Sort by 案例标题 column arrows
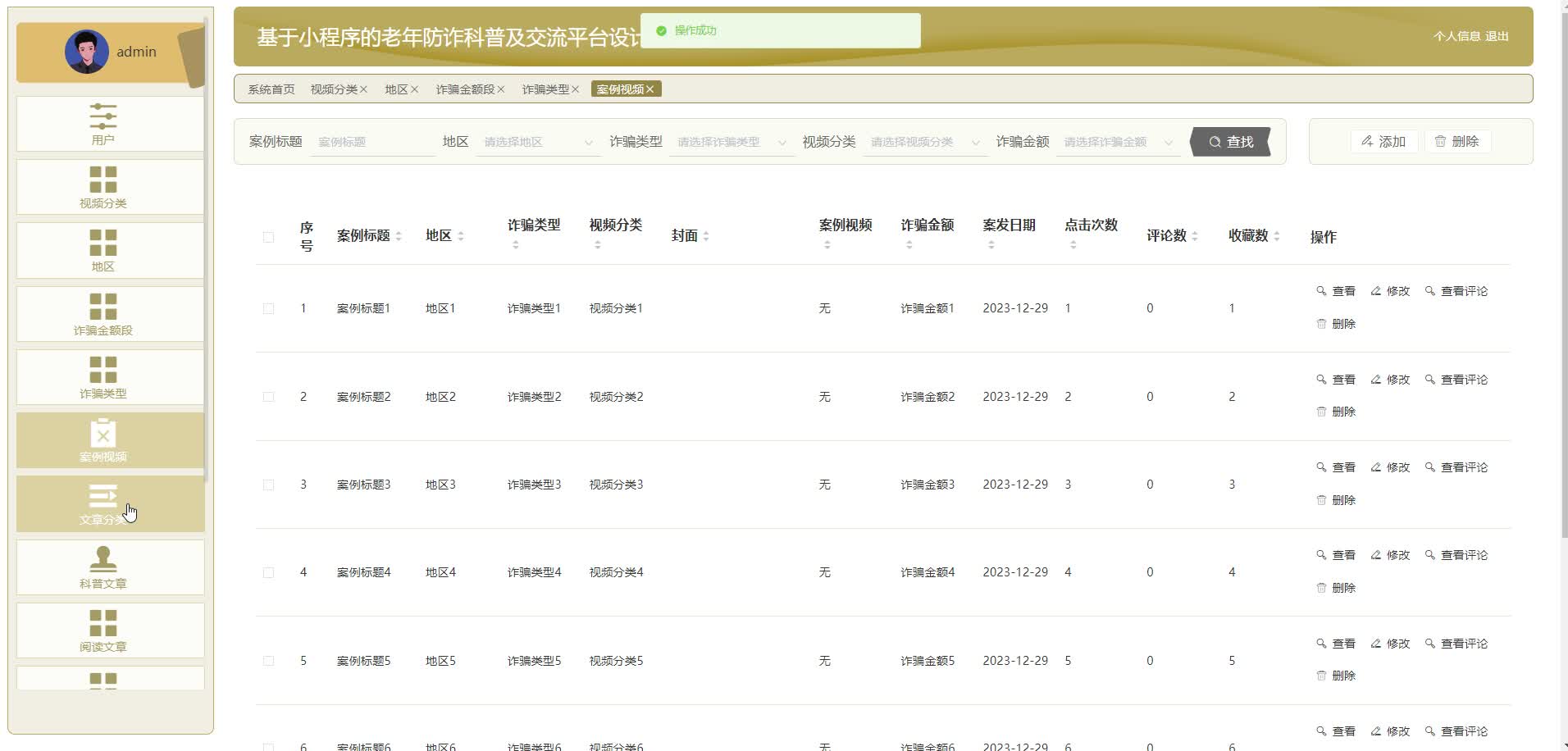The height and width of the screenshot is (751, 1568). (x=399, y=236)
